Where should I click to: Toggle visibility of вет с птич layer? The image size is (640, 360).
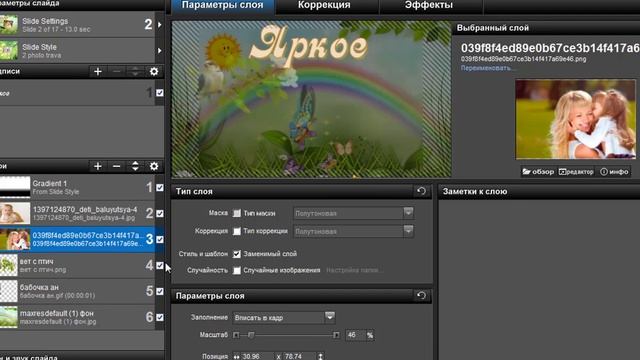[160, 265]
